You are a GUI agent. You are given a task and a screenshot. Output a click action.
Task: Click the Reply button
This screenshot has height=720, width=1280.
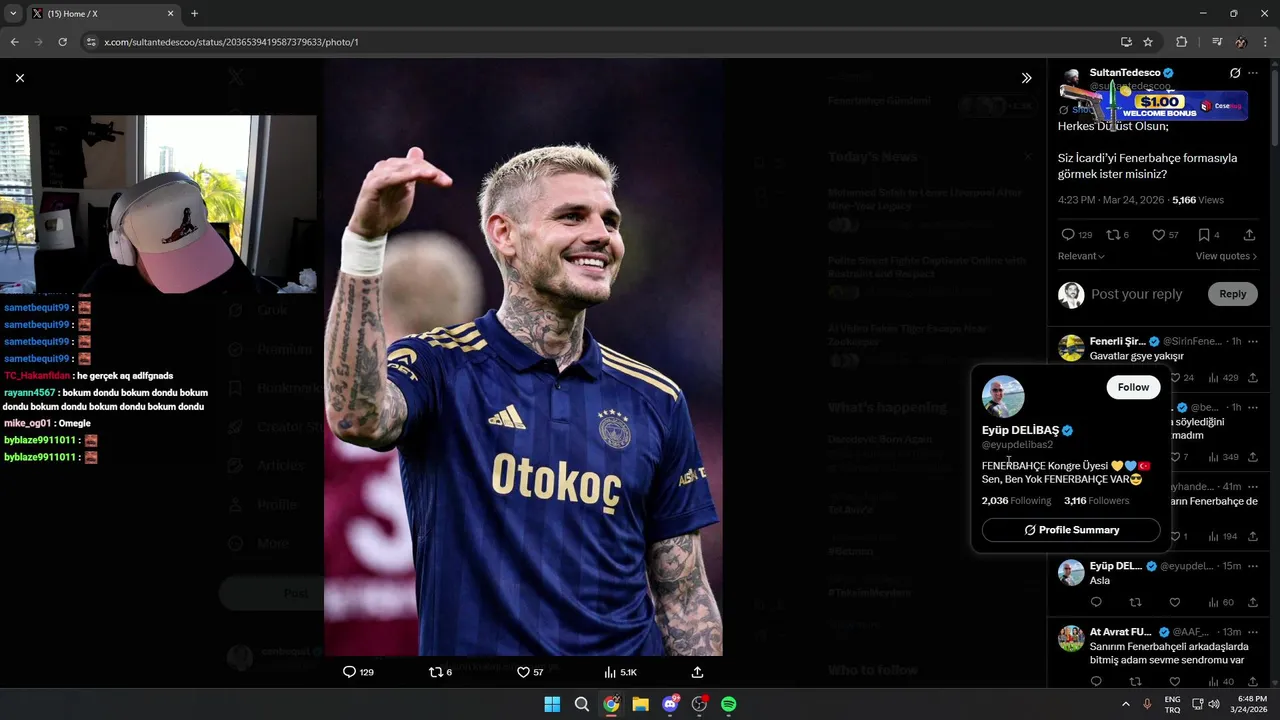click(x=1233, y=294)
